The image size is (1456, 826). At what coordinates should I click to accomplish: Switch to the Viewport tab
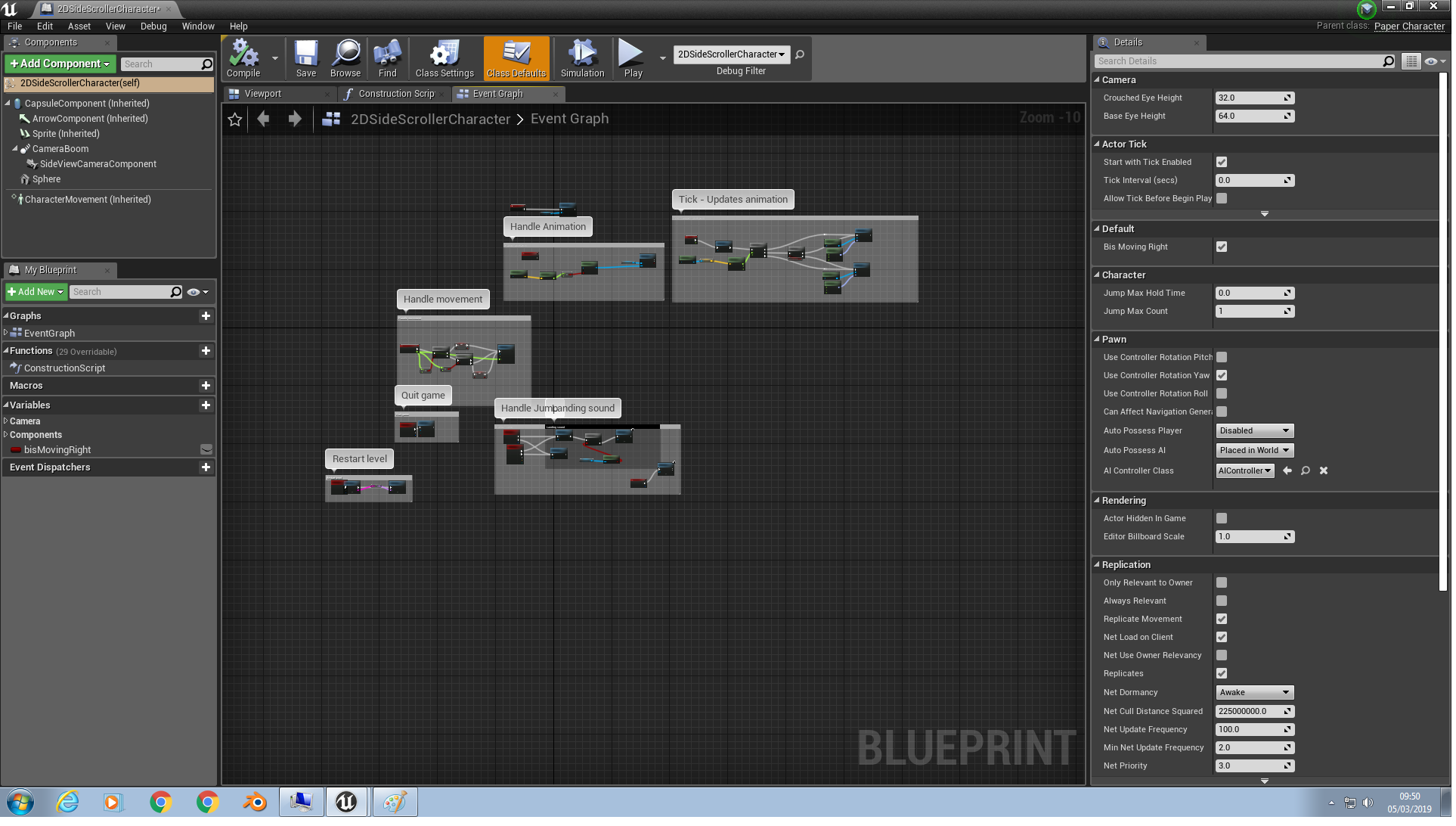click(x=262, y=95)
